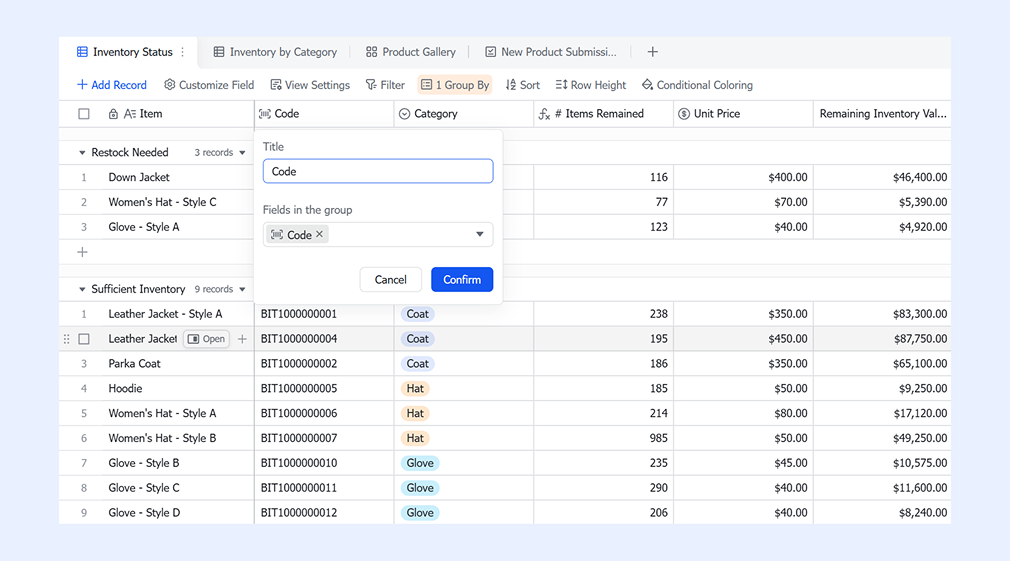Screen dimensions: 1010x561
Task: Expand the Fields in the group dropdown
Action: click(479, 234)
